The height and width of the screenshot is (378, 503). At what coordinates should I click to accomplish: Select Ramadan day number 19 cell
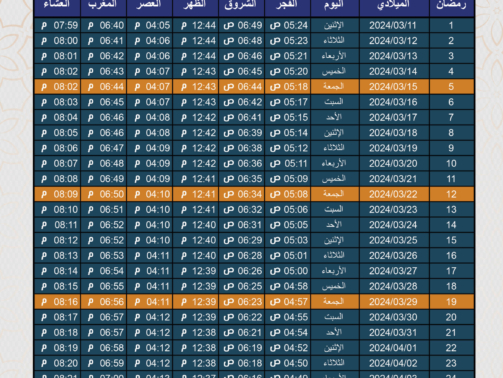[452, 302]
